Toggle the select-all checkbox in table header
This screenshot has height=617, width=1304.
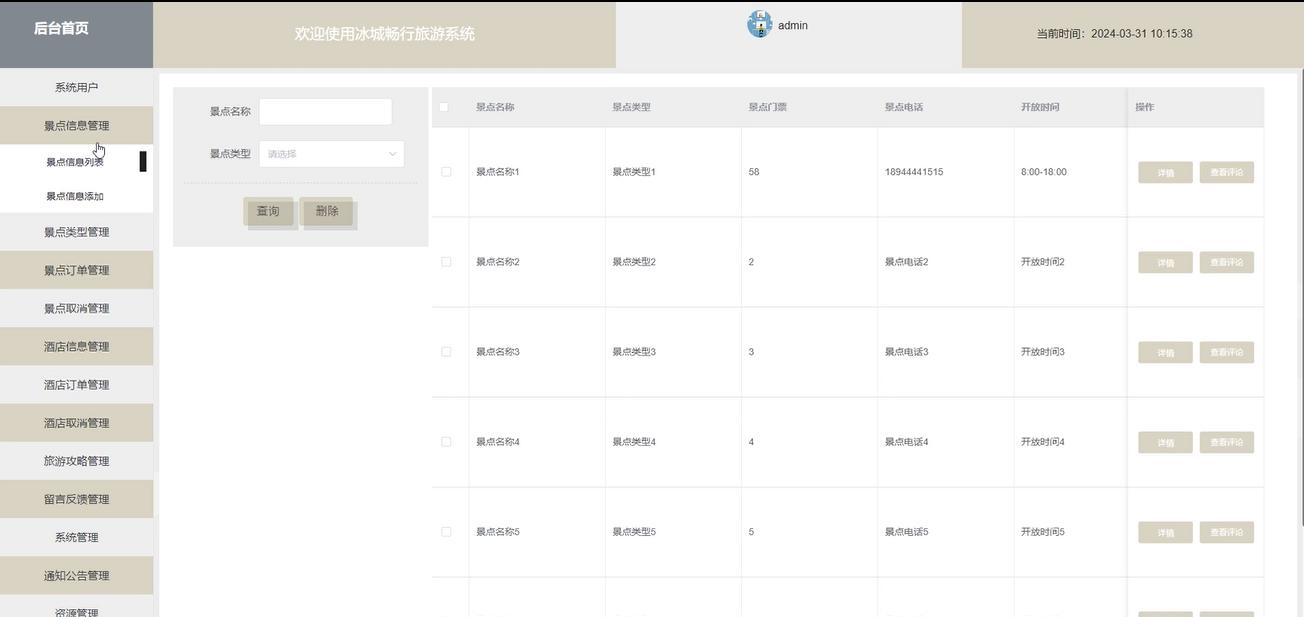click(x=445, y=107)
